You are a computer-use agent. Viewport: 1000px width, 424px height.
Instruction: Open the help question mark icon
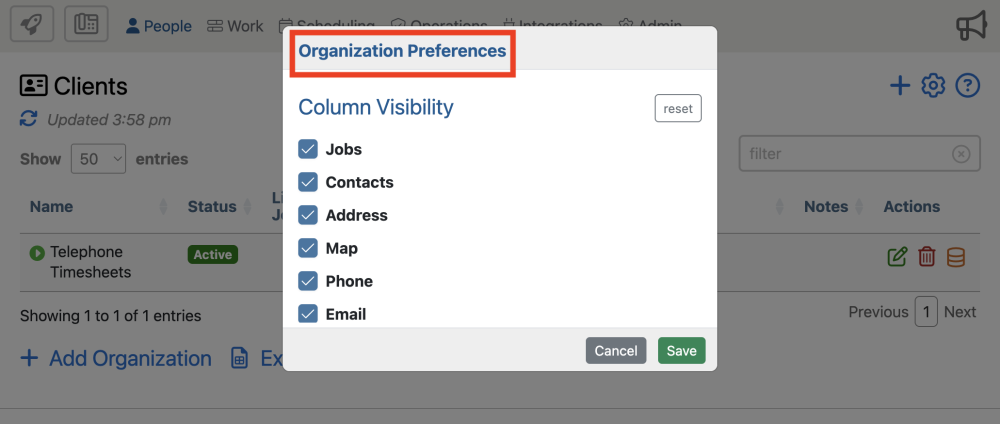(967, 86)
